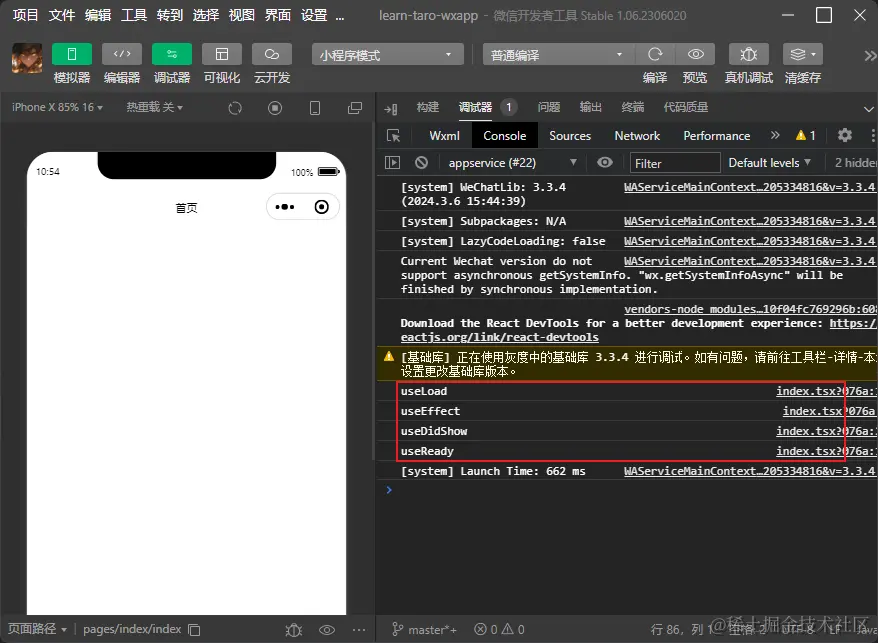Screen dimensions: 878x643
Task: Open the menu bar overflow ellipsis
Action: point(340,17)
